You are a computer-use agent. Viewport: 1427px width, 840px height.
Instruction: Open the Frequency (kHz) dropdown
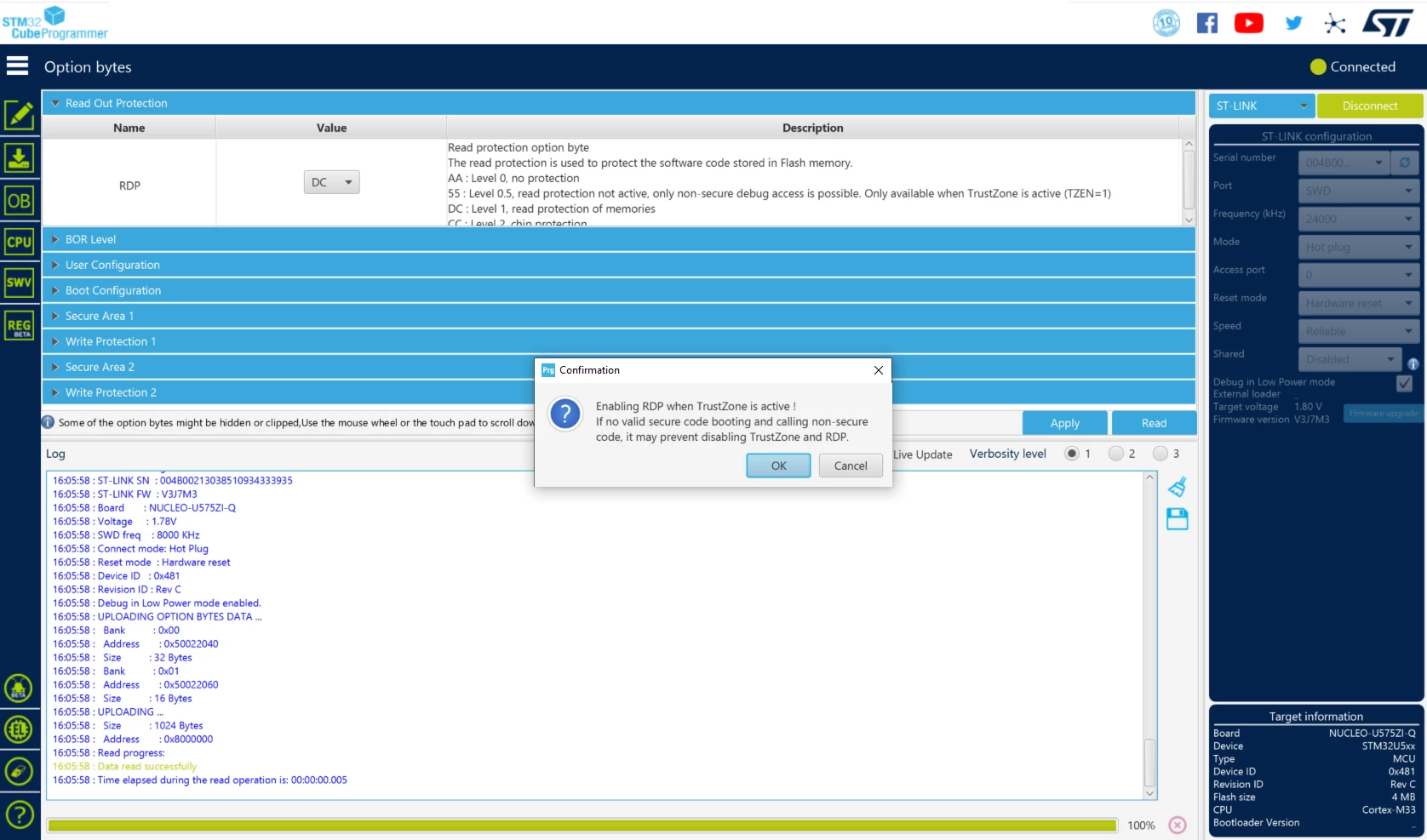coord(1359,219)
